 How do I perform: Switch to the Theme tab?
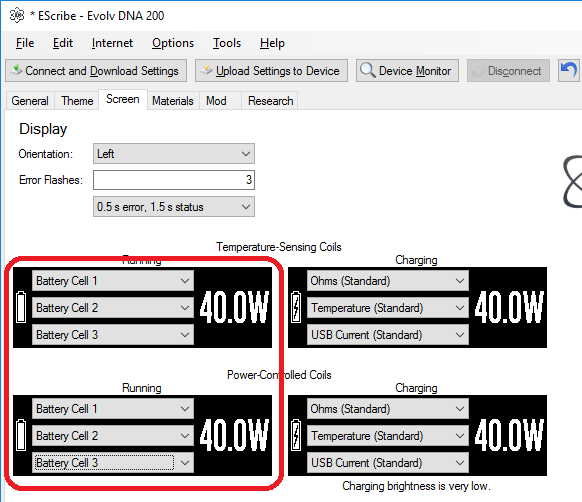[77, 101]
